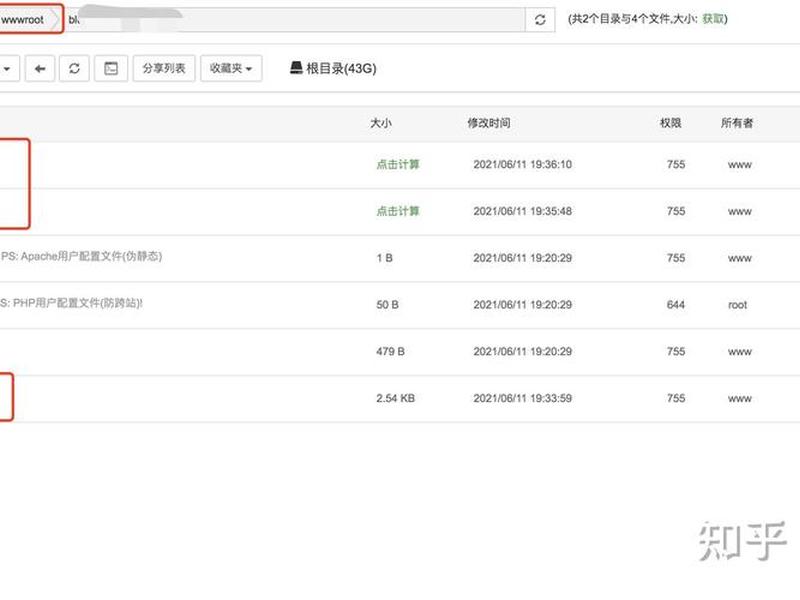Click the wwwroot breadcrumb path segment
Screen dimensions: 800x600
coord(23,20)
